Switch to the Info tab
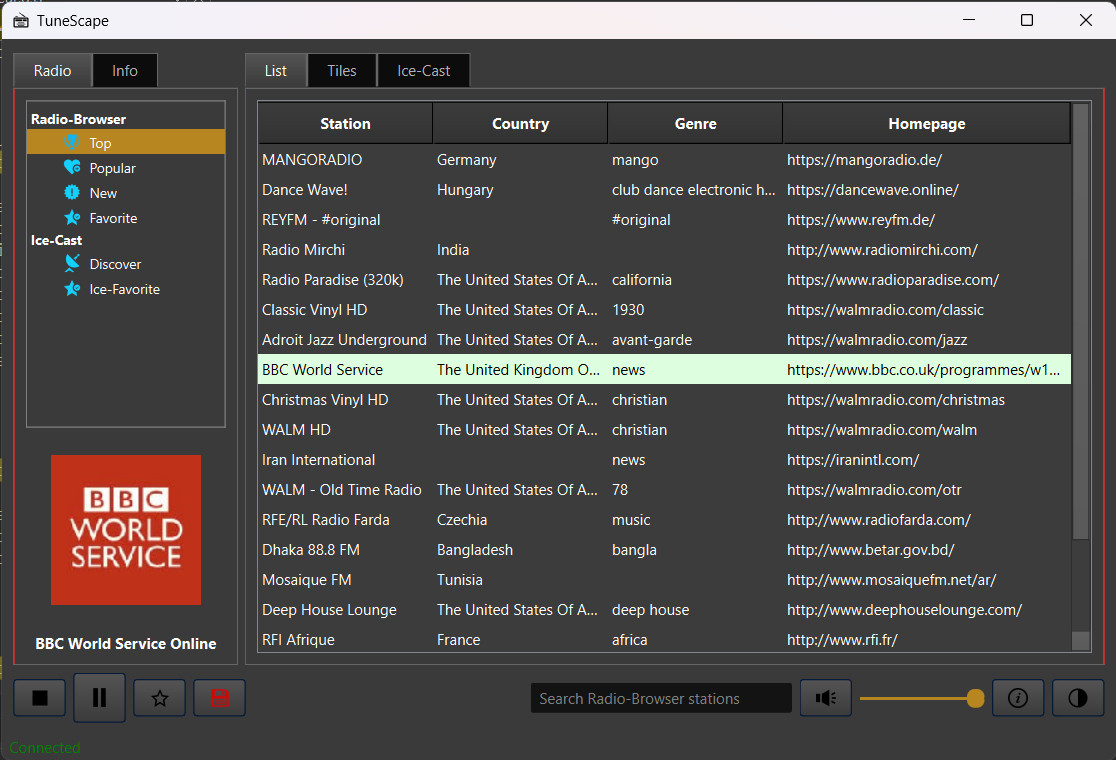Viewport: 1116px width, 760px height. point(125,71)
